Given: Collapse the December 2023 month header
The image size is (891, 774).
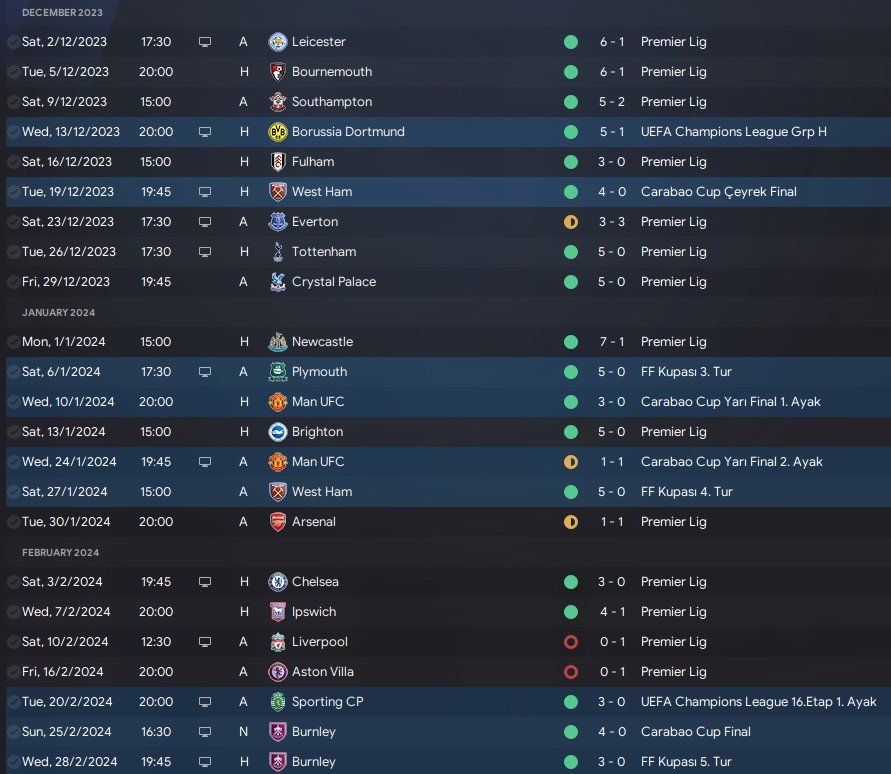Looking at the screenshot, I should click(x=61, y=12).
